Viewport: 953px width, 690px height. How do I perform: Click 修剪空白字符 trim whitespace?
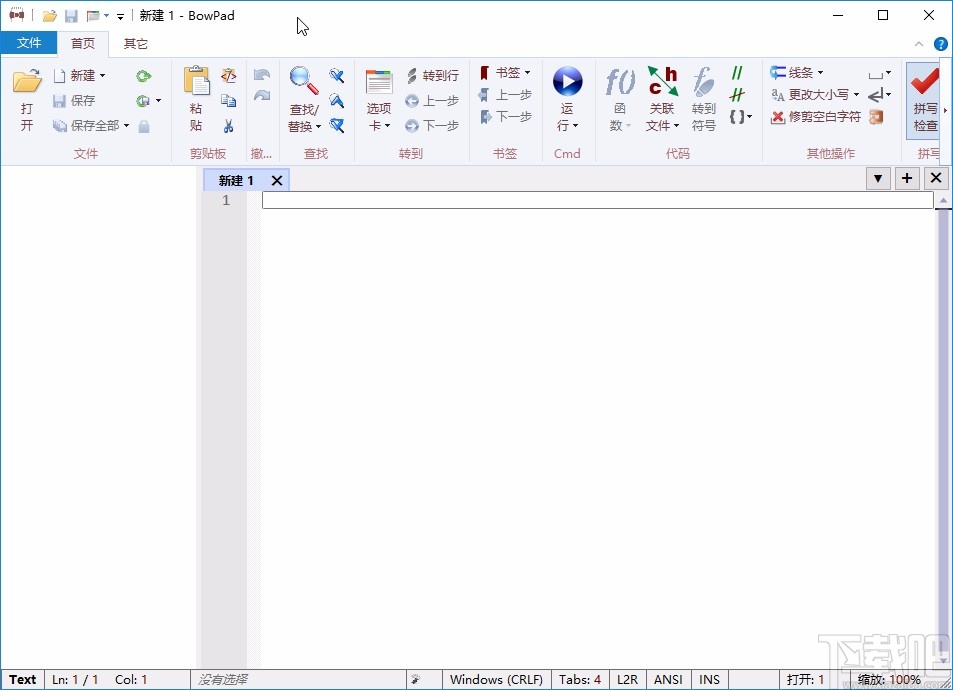(x=816, y=117)
